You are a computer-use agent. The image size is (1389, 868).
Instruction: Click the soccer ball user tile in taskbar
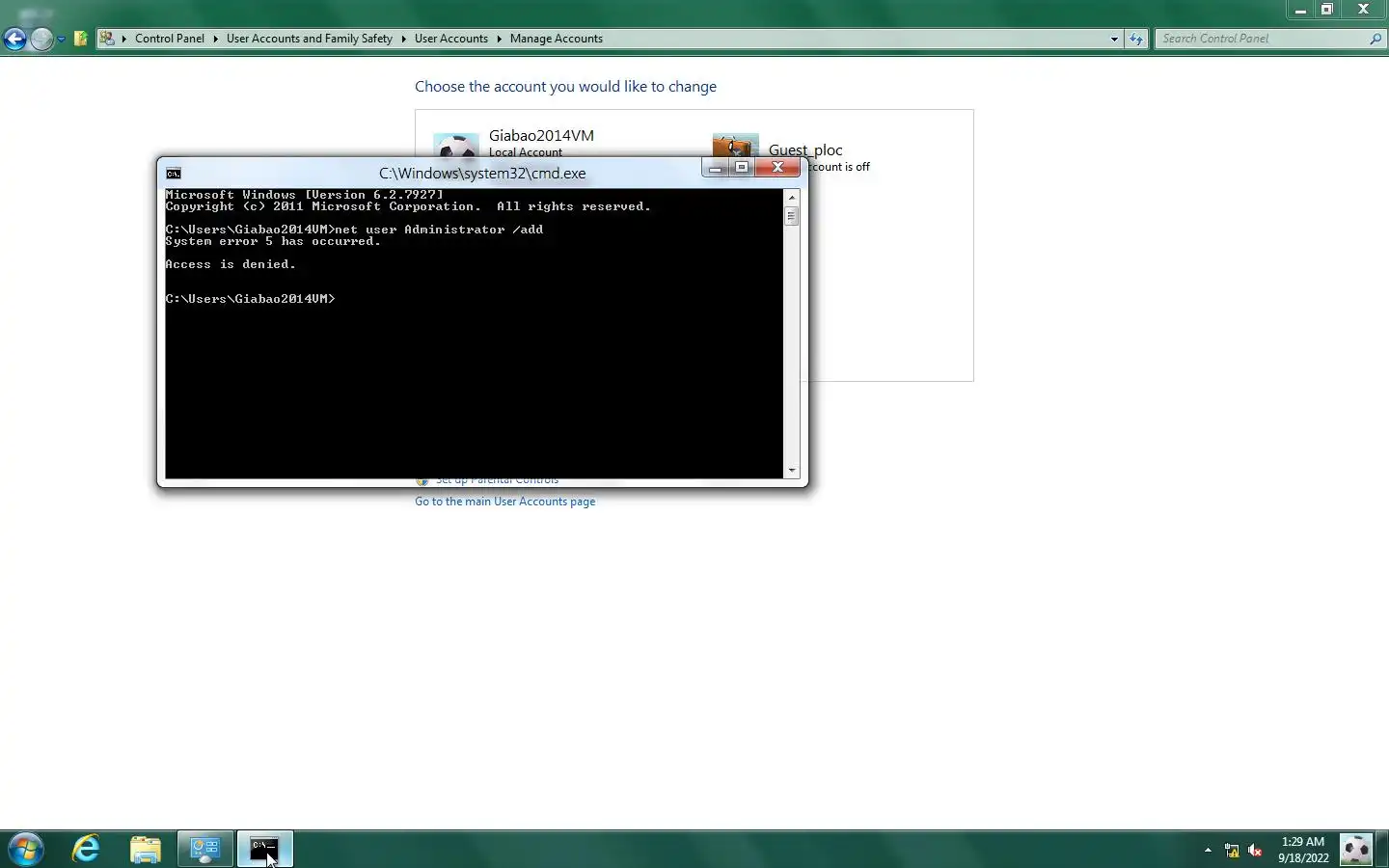(1356, 850)
